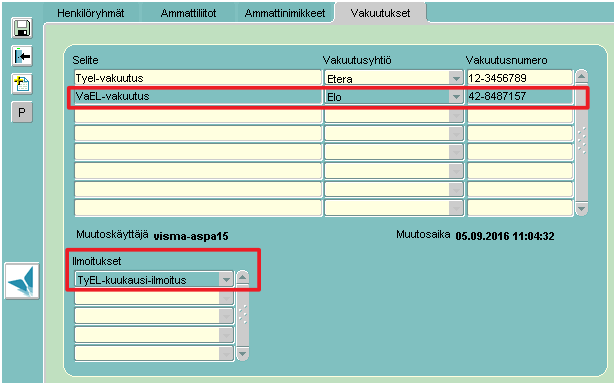Image resolution: width=614 pixels, height=383 pixels.
Task: Open the Etera insurance company dropdown
Action: click(456, 78)
